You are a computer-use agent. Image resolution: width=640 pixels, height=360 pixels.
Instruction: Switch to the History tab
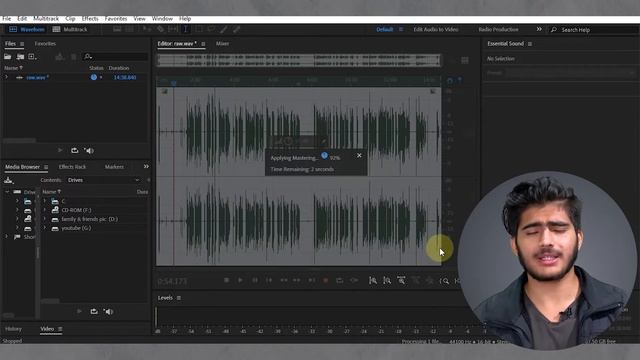pos(13,329)
